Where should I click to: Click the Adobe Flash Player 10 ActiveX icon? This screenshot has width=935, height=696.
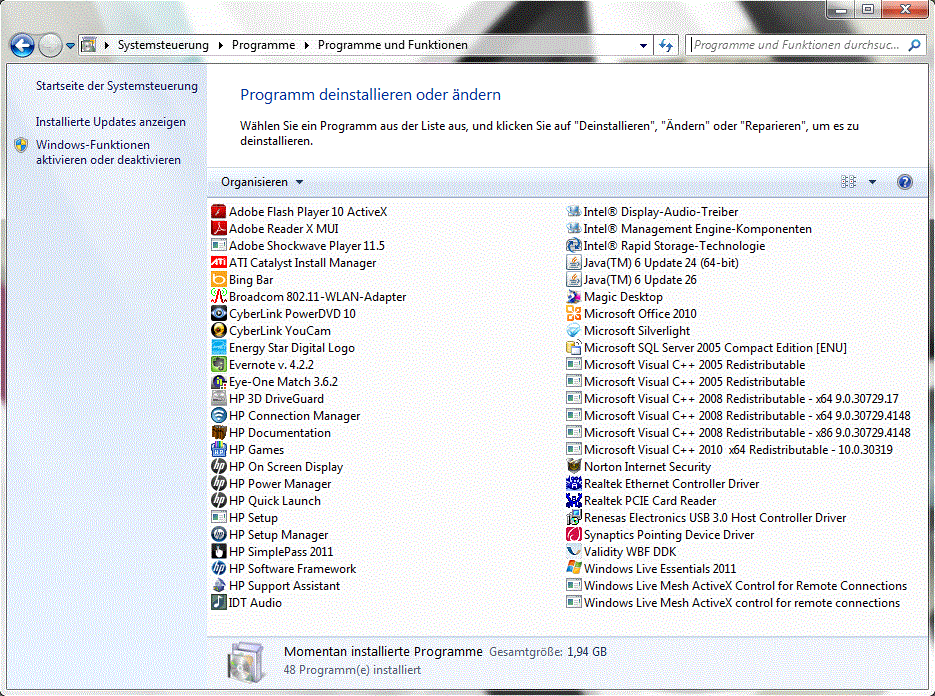coord(219,212)
